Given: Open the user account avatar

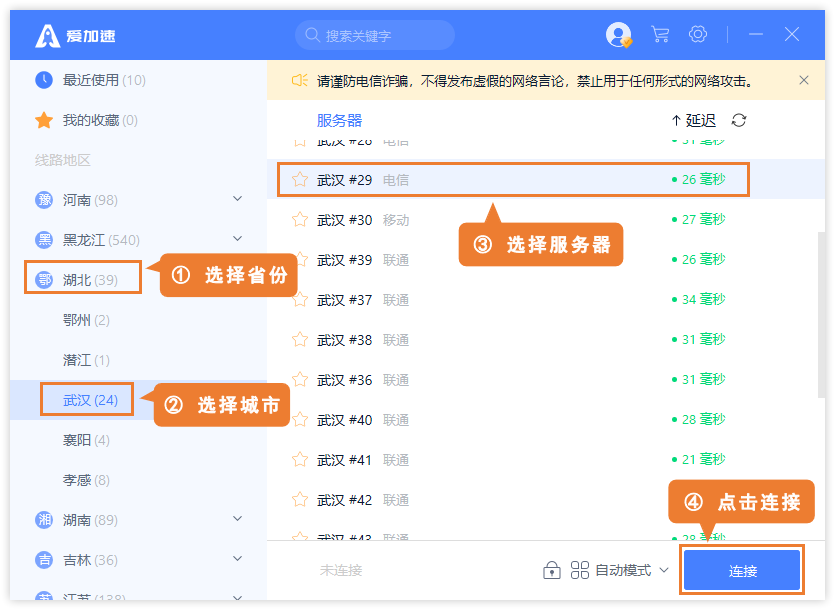Looking at the screenshot, I should (x=618, y=35).
